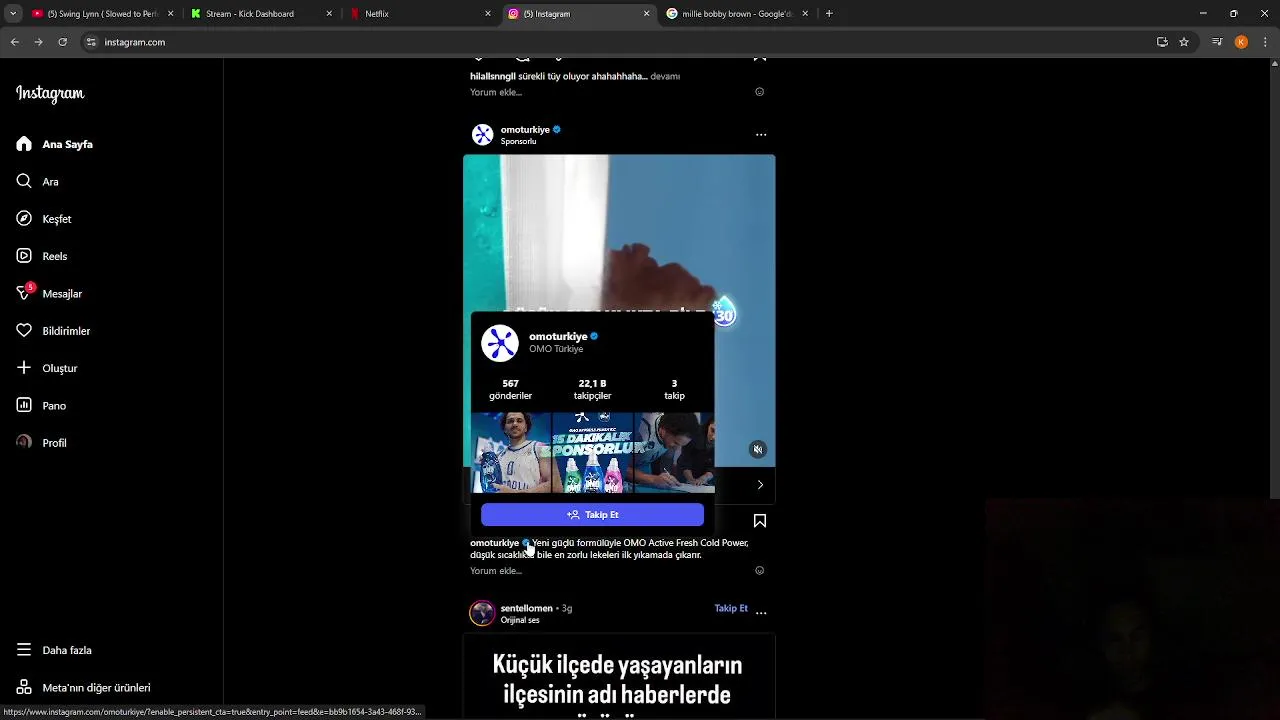Open omoturkiye post options menu

coord(761,135)
